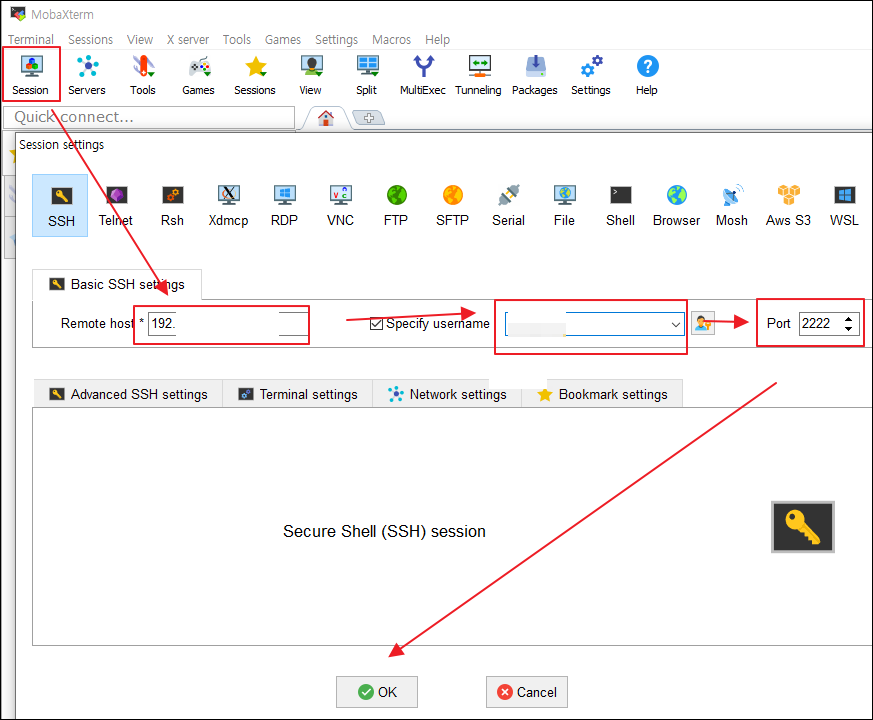Go to the home tab icon
873x720 pixels.
coord(326,118)
